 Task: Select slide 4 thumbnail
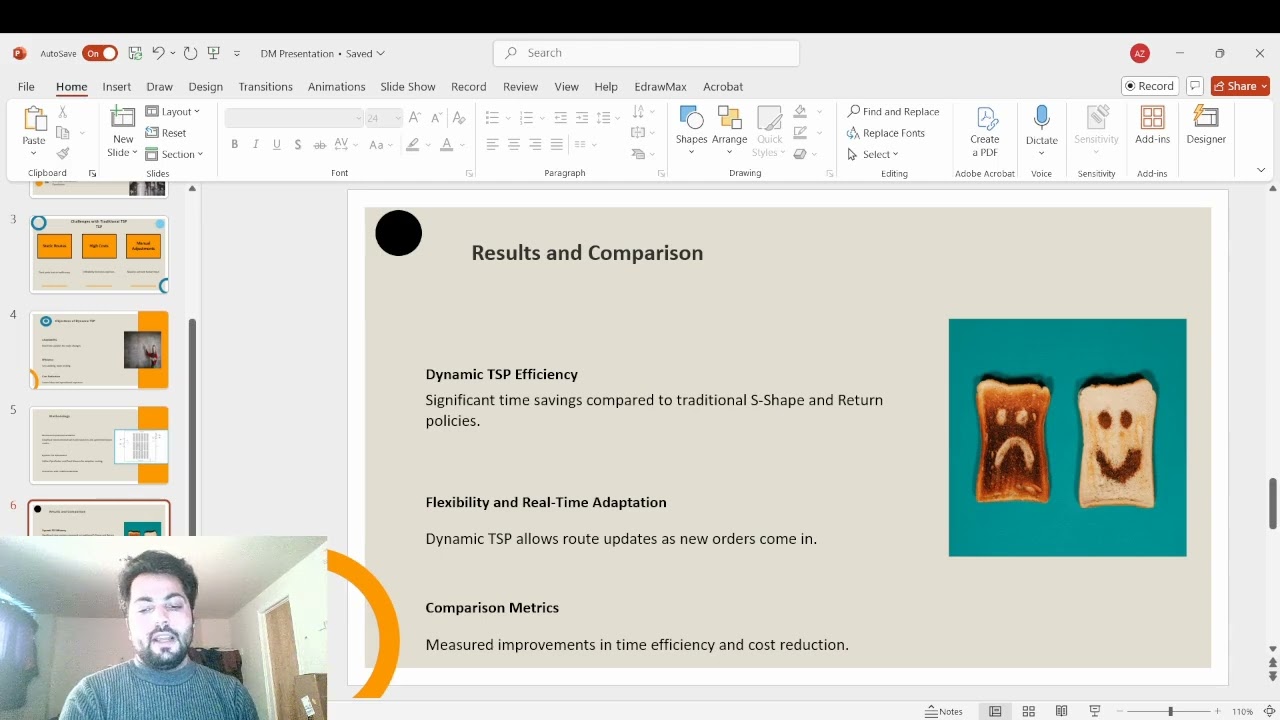click(x=99, y=349)
